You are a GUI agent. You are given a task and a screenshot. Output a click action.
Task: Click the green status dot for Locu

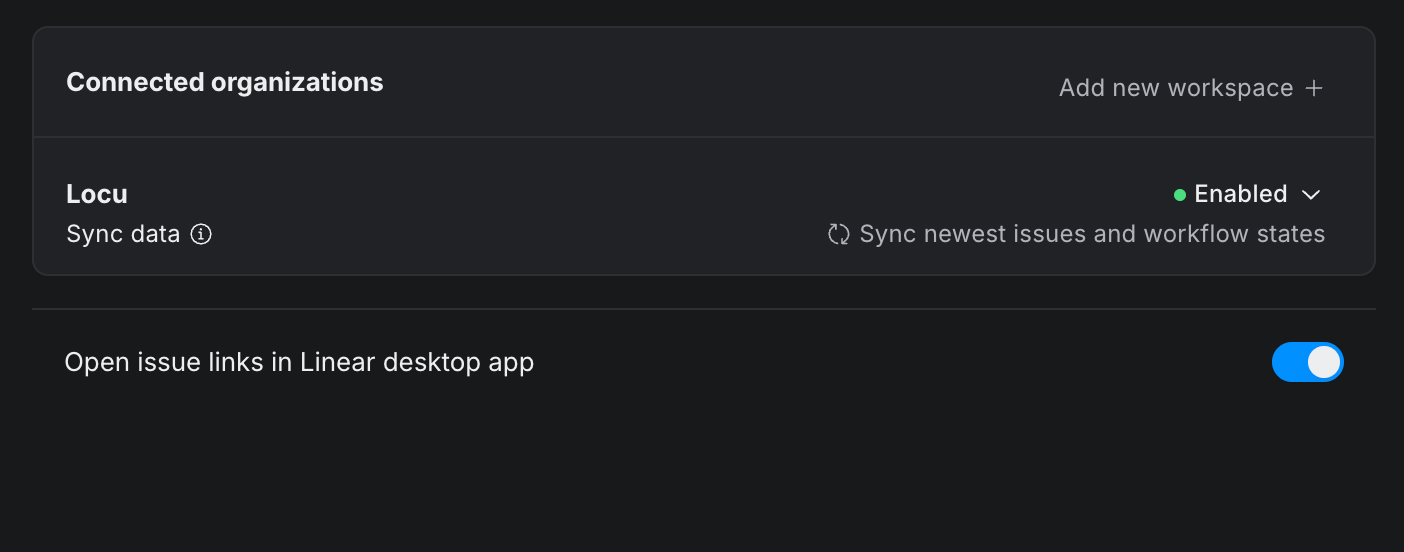(x=1180, y=194)
